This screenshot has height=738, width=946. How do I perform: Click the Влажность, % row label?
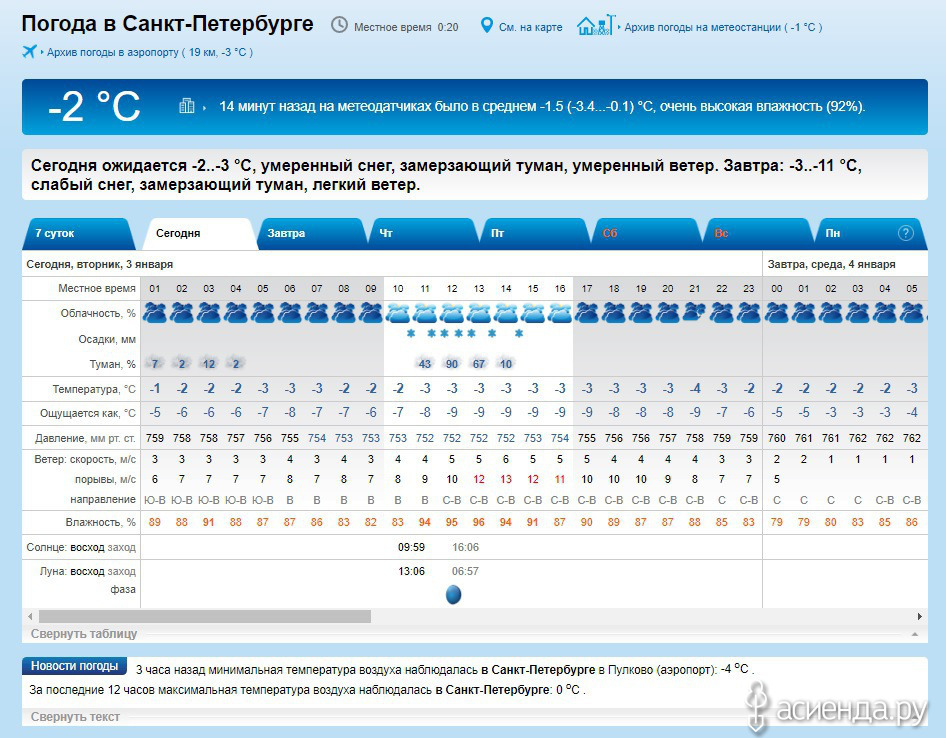pos(101,522)
